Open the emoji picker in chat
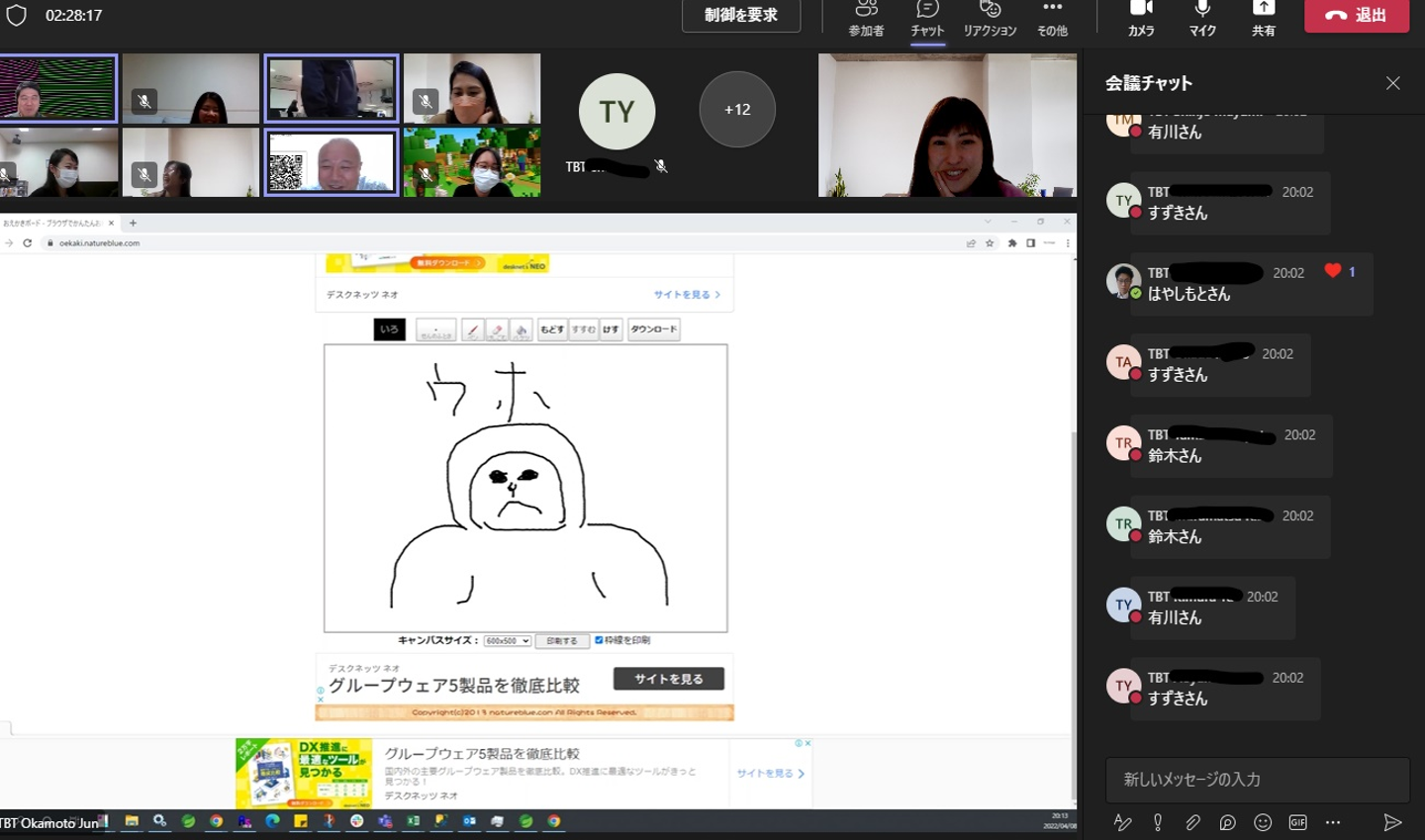1425x840 pixels. (x=1263, y=822)
